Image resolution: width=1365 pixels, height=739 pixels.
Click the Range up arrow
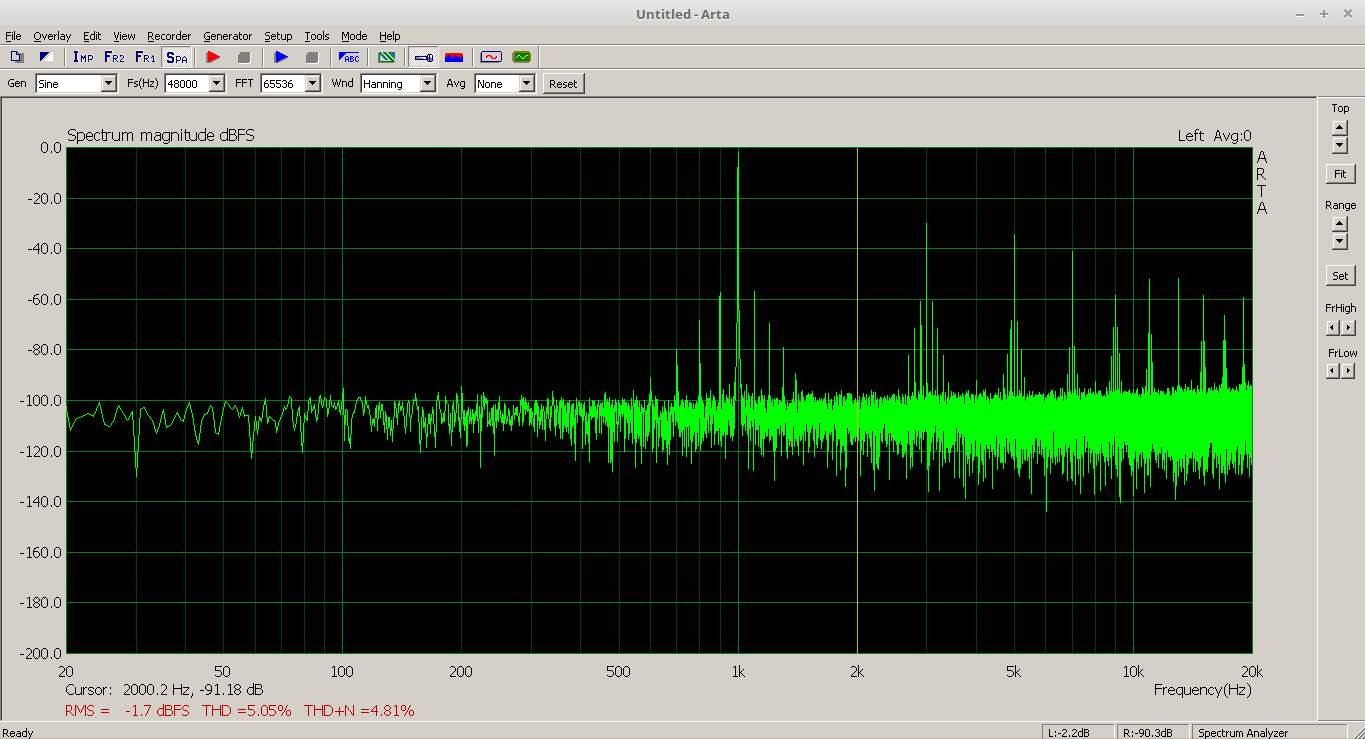[1340, 224]
